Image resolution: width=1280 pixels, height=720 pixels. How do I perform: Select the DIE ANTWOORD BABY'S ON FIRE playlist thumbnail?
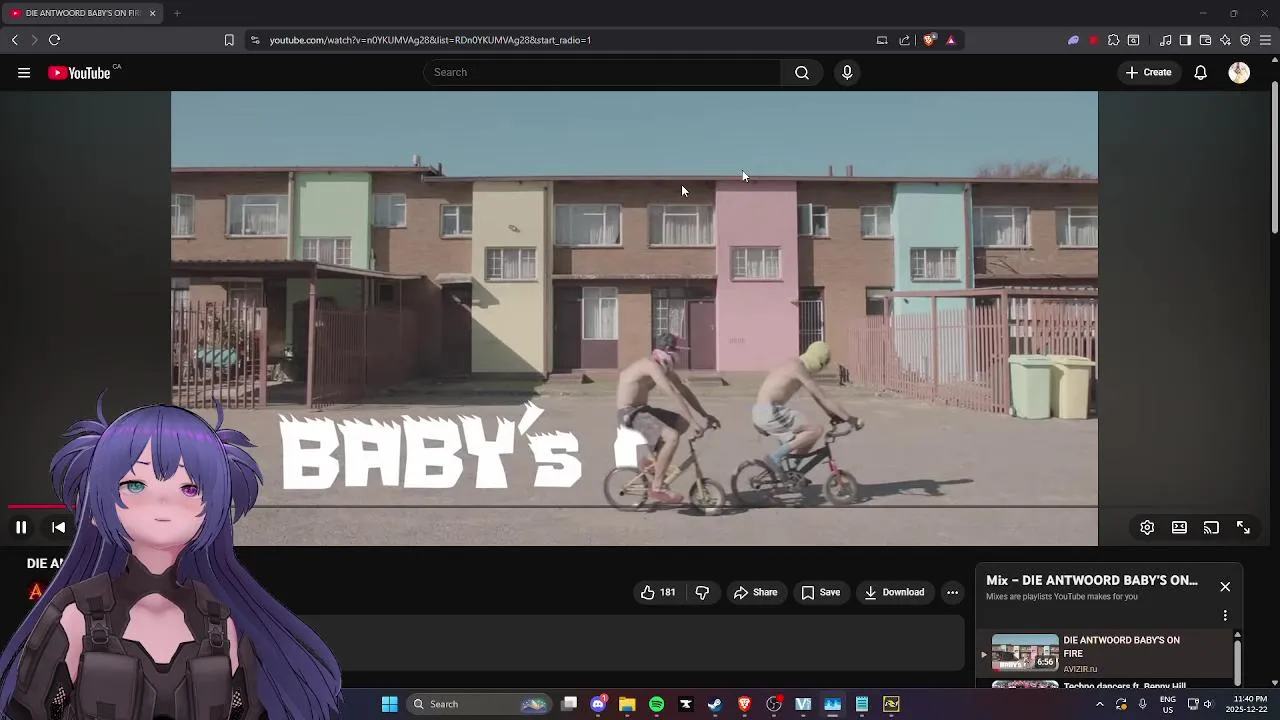coord(1025,652)
